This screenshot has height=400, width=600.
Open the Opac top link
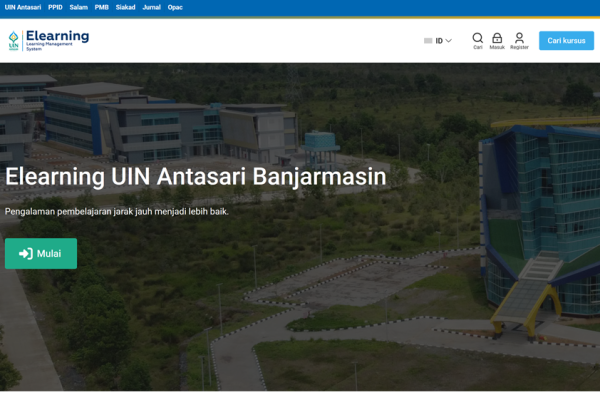click(175, 7)
